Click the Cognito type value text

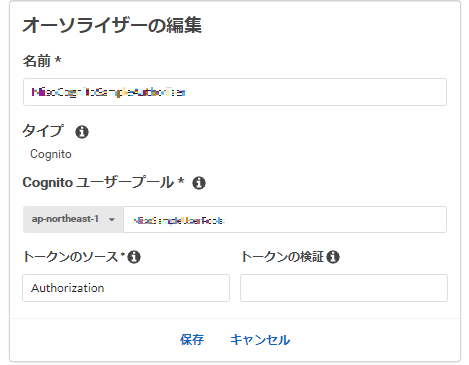click(x=51, y=154)
